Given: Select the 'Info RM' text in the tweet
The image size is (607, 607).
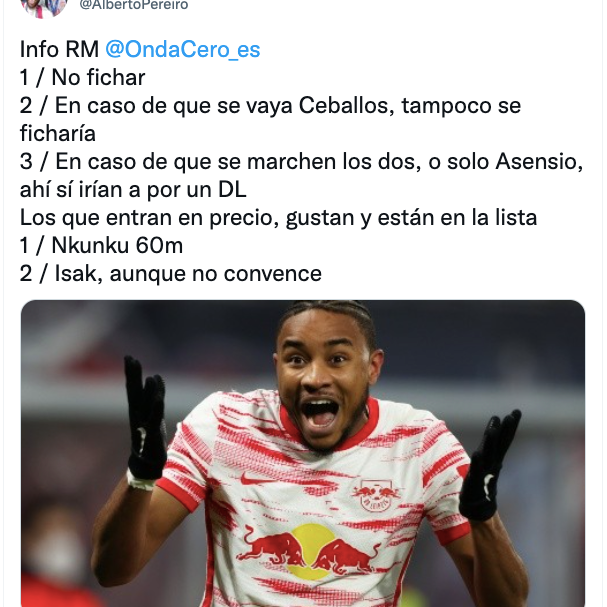Looking at the screenshot, I should tap(59, 50).
